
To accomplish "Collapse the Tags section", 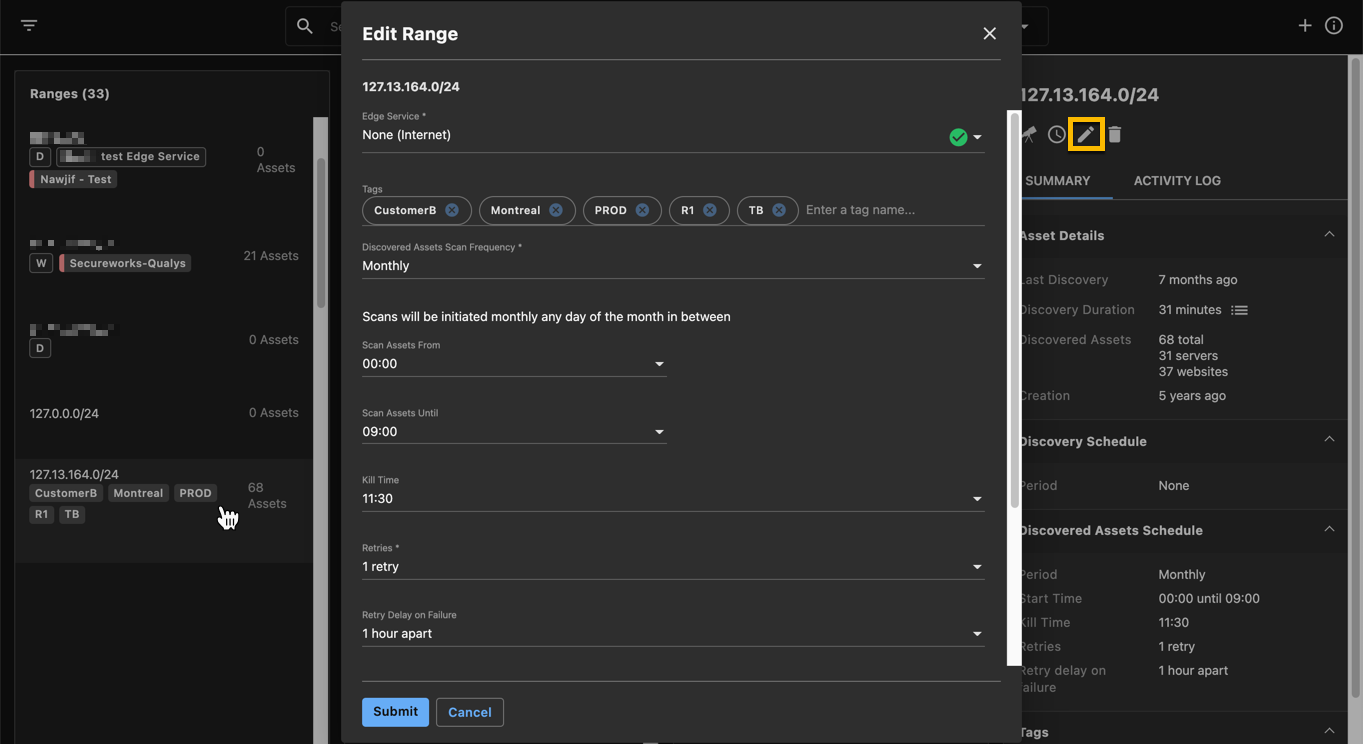I will click(1329, 731).
